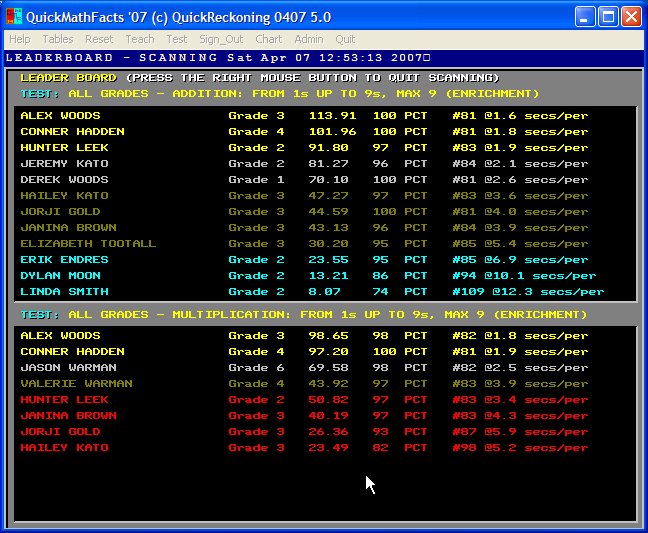Open the Help menu
This screenshot has height=533, width=648.
tap(20, 39)
